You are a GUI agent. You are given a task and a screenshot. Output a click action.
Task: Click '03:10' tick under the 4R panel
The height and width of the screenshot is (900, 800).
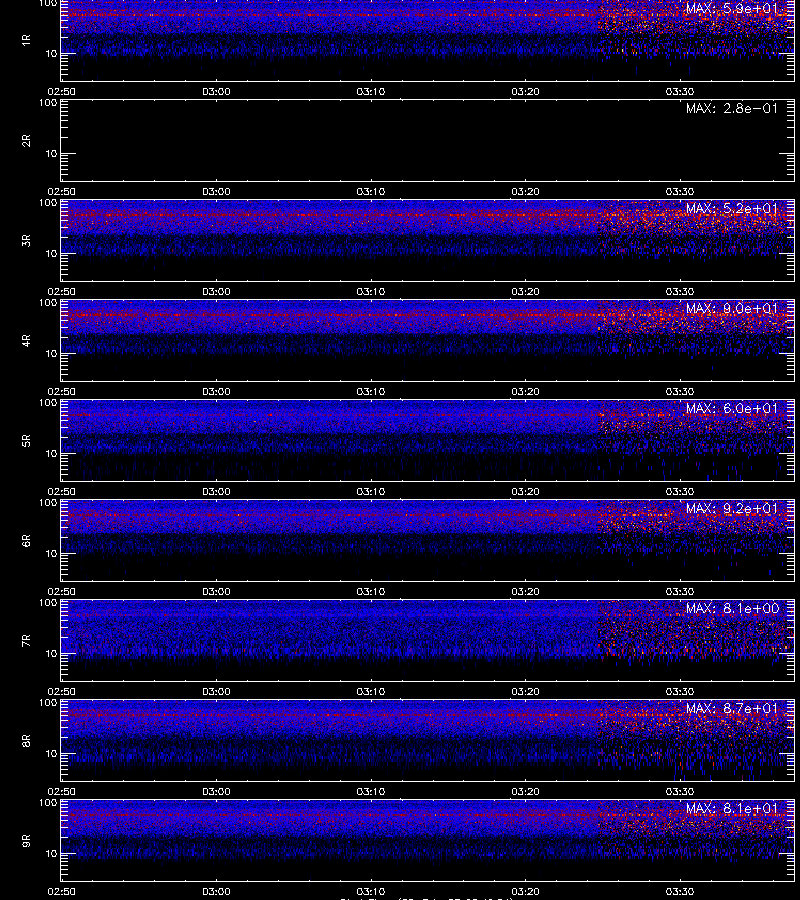(x=371, y=391)
